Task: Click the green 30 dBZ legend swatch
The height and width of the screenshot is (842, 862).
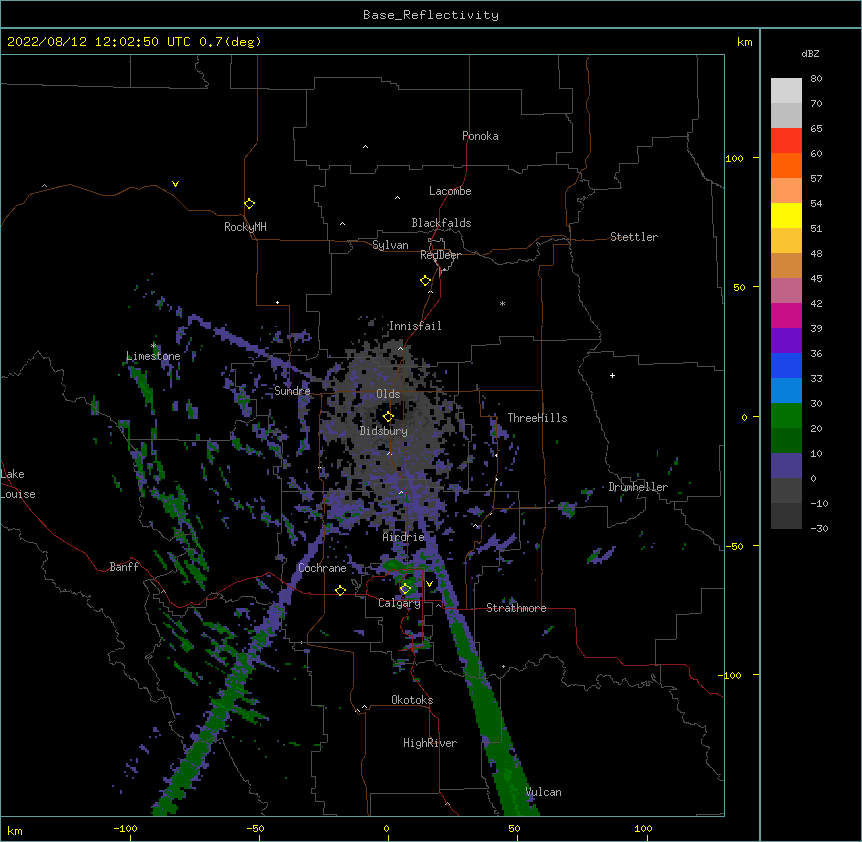Action: coord(786,416)
